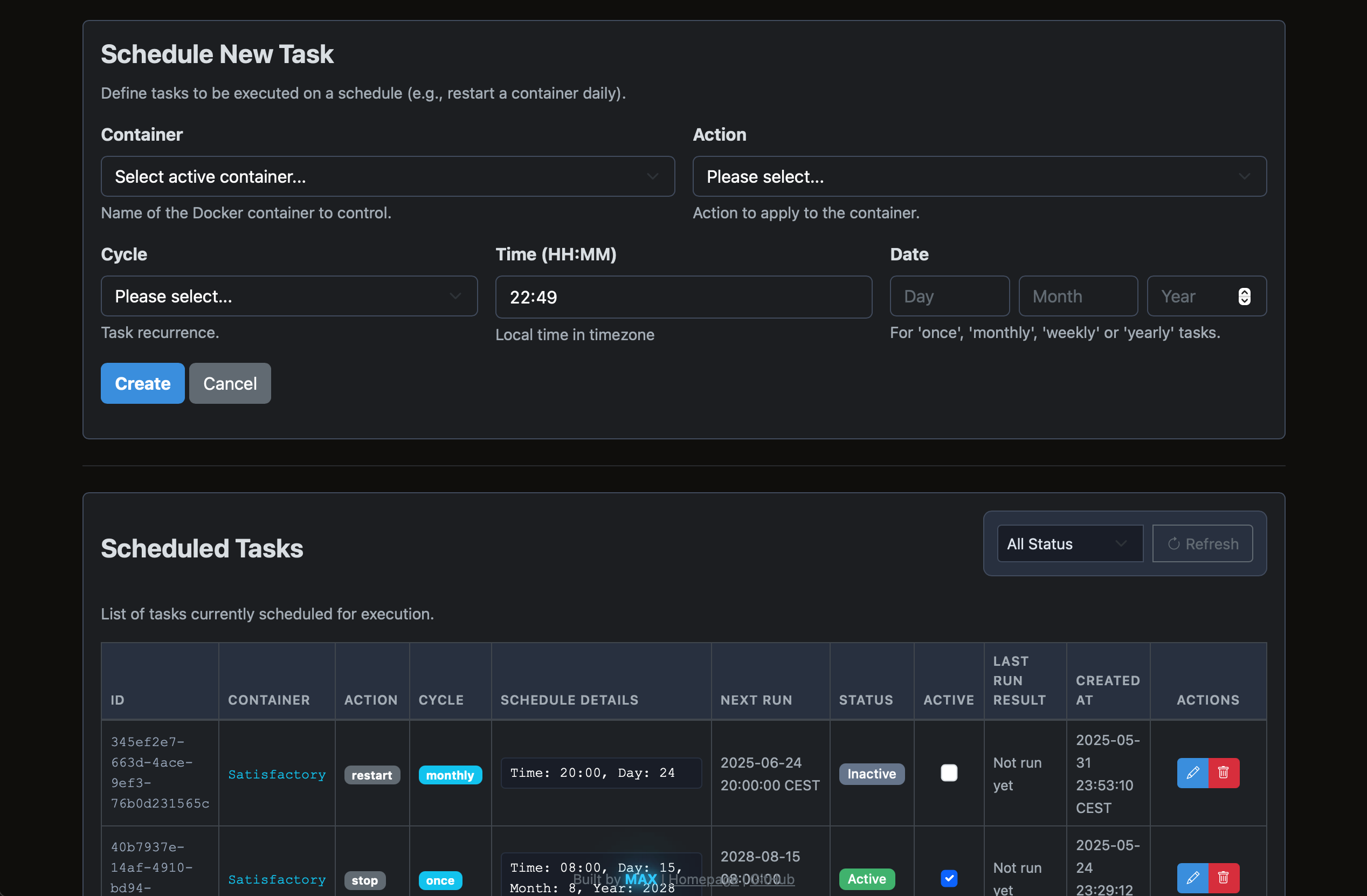Open the All Status filter dropdown
This screenshot has height=896, width=1367.
click(x=1069, y=543)
